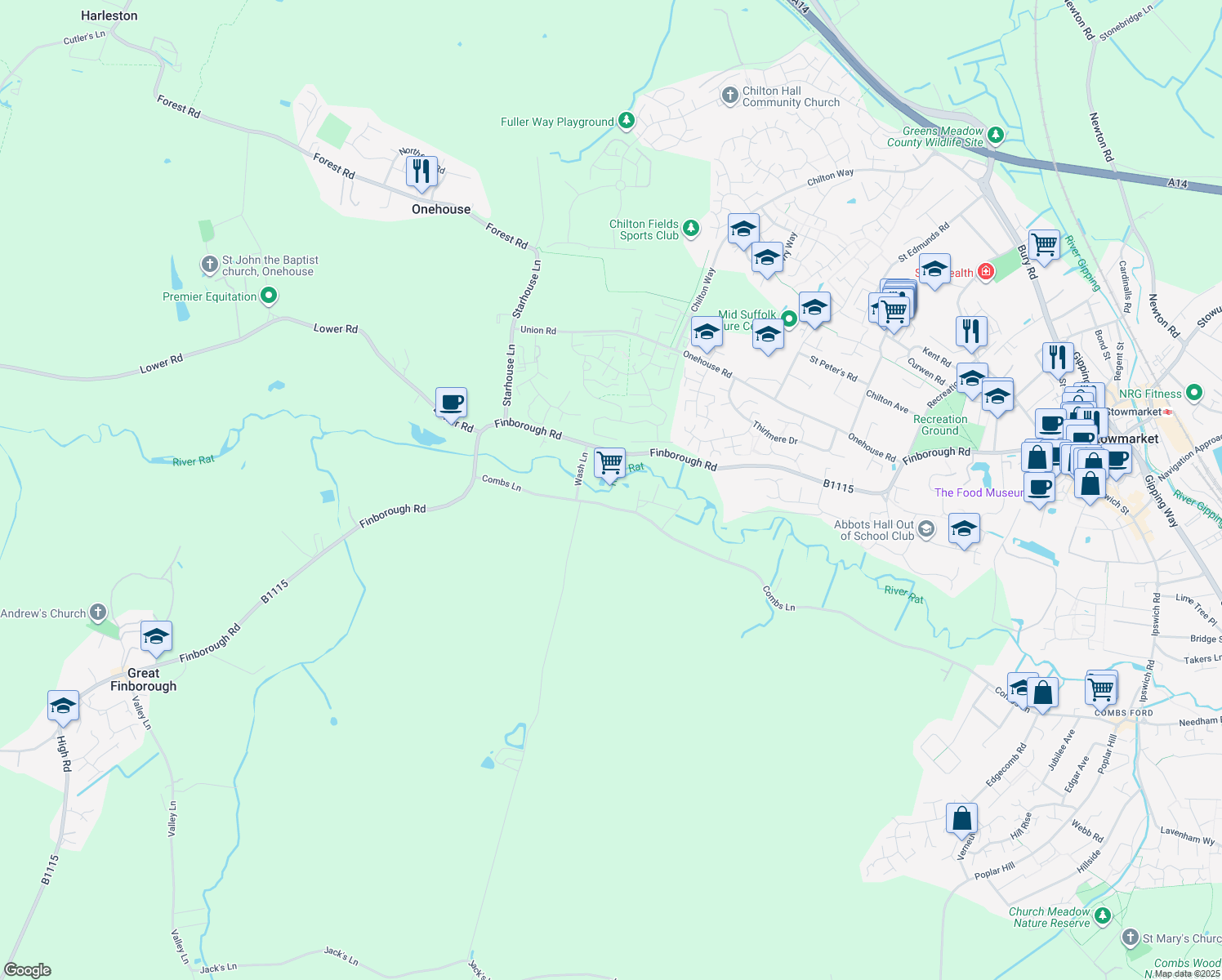Click the restaurant marker in Onehouse
Image resolution: width=1222 pixels, height=980 pixels.
coord(421,172)
